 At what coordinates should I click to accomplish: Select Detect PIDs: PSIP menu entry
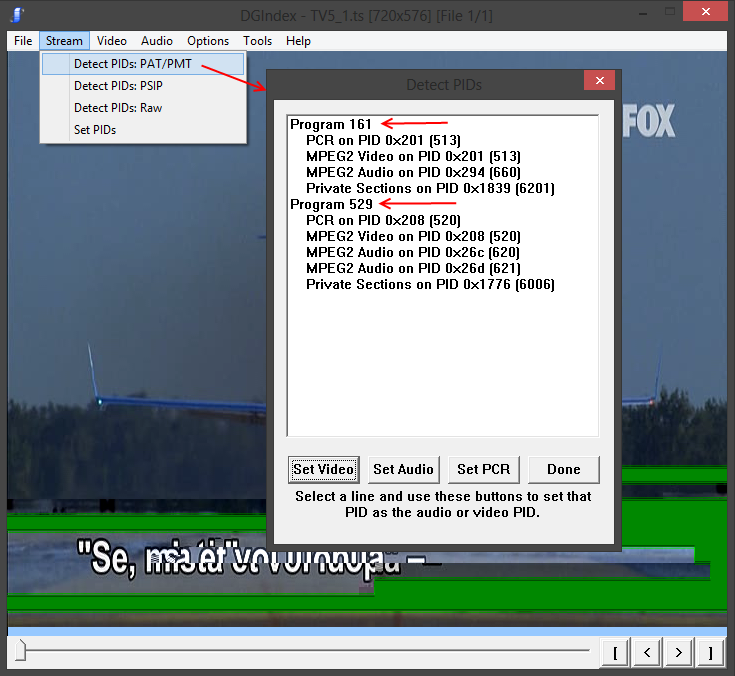[118, 86]
